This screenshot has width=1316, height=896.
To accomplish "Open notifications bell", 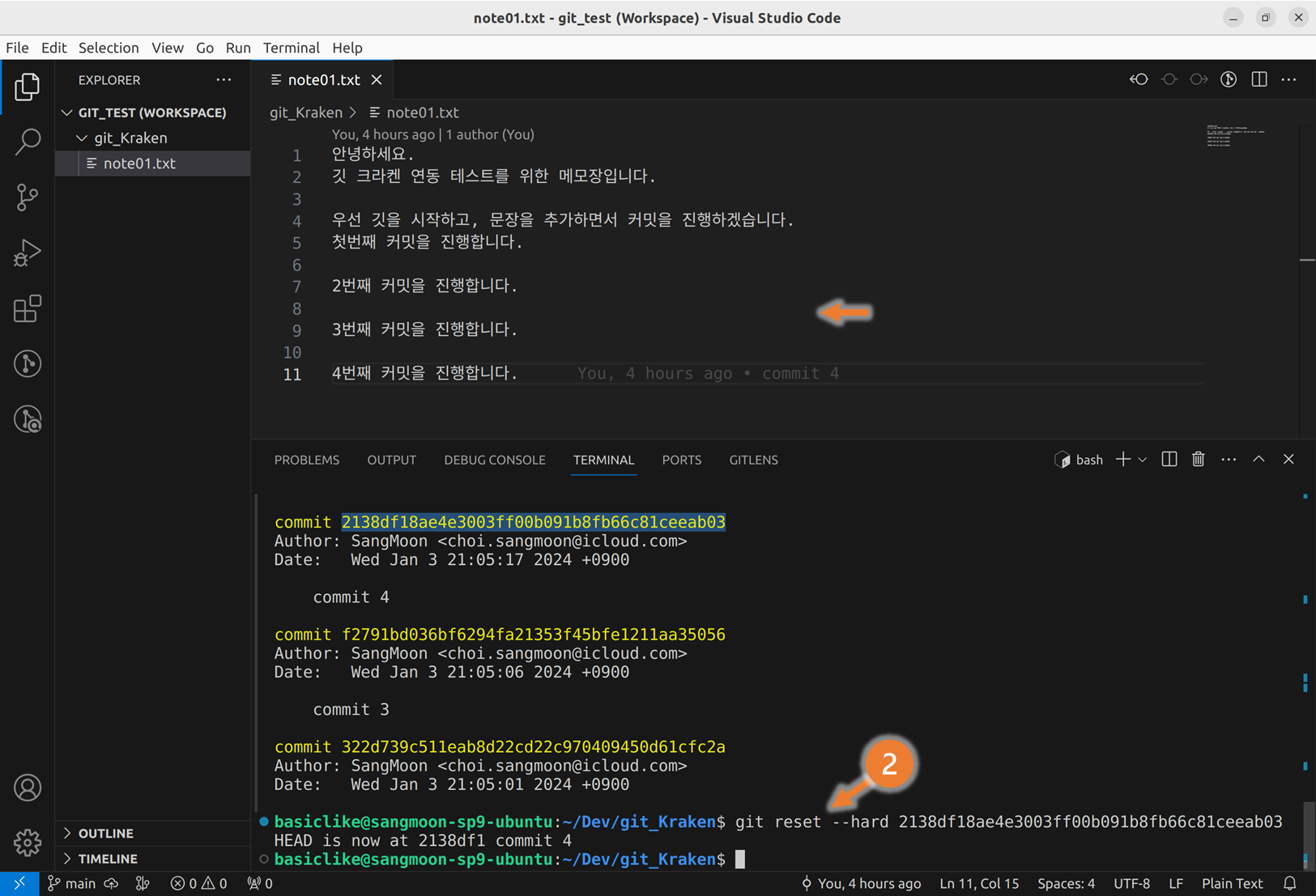I will pyautogui.click(x=1290, y=884).
